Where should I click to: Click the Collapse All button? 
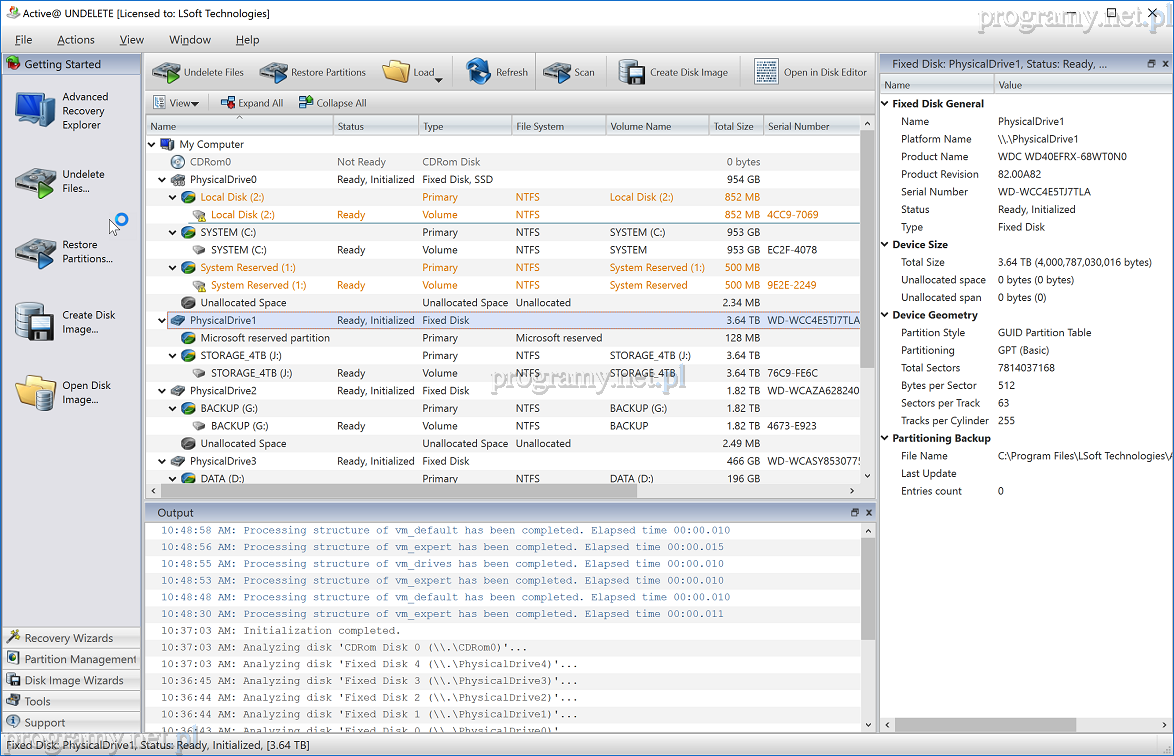pos(332,103)
